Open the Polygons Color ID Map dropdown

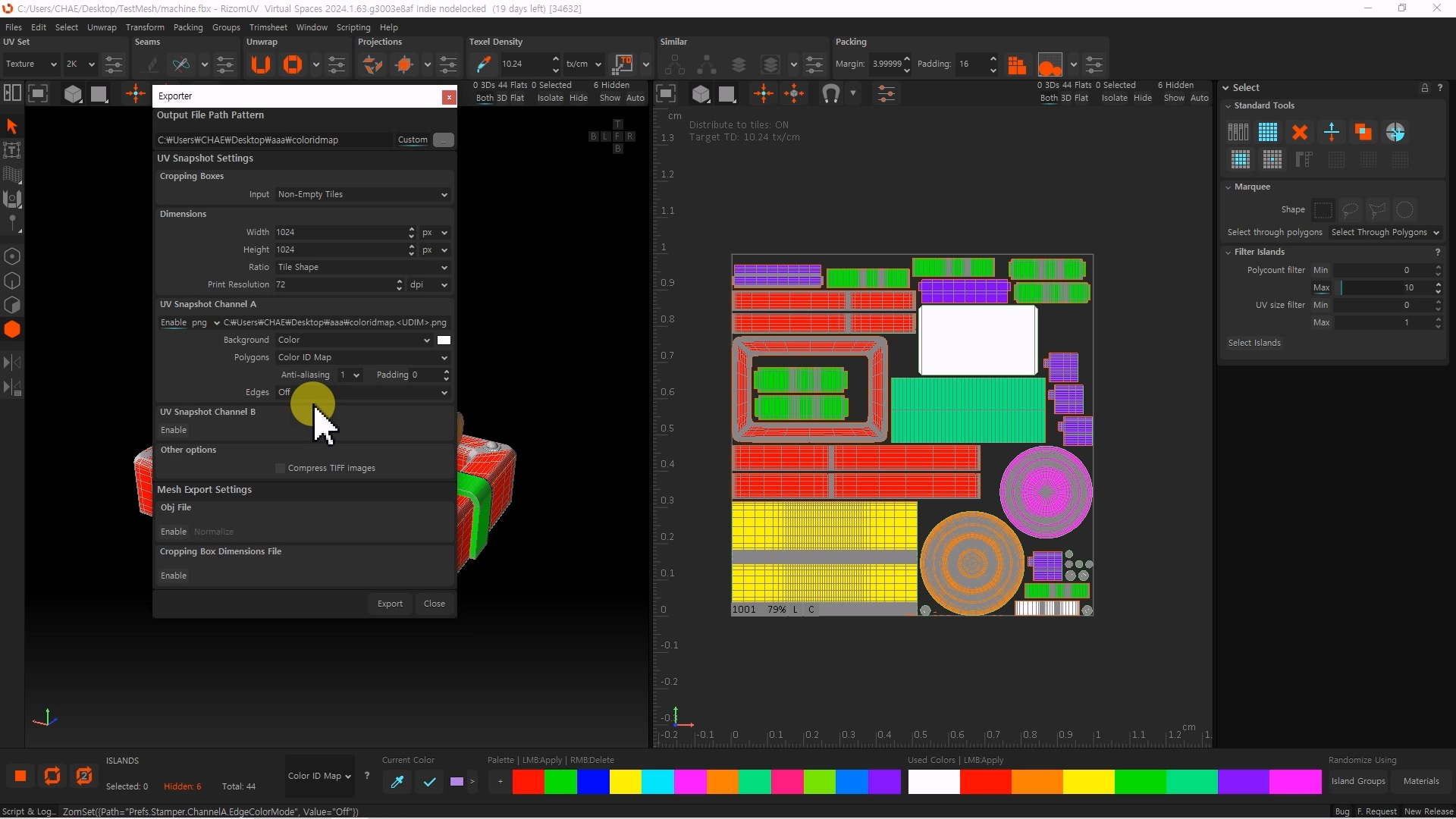tap(362, 357)
